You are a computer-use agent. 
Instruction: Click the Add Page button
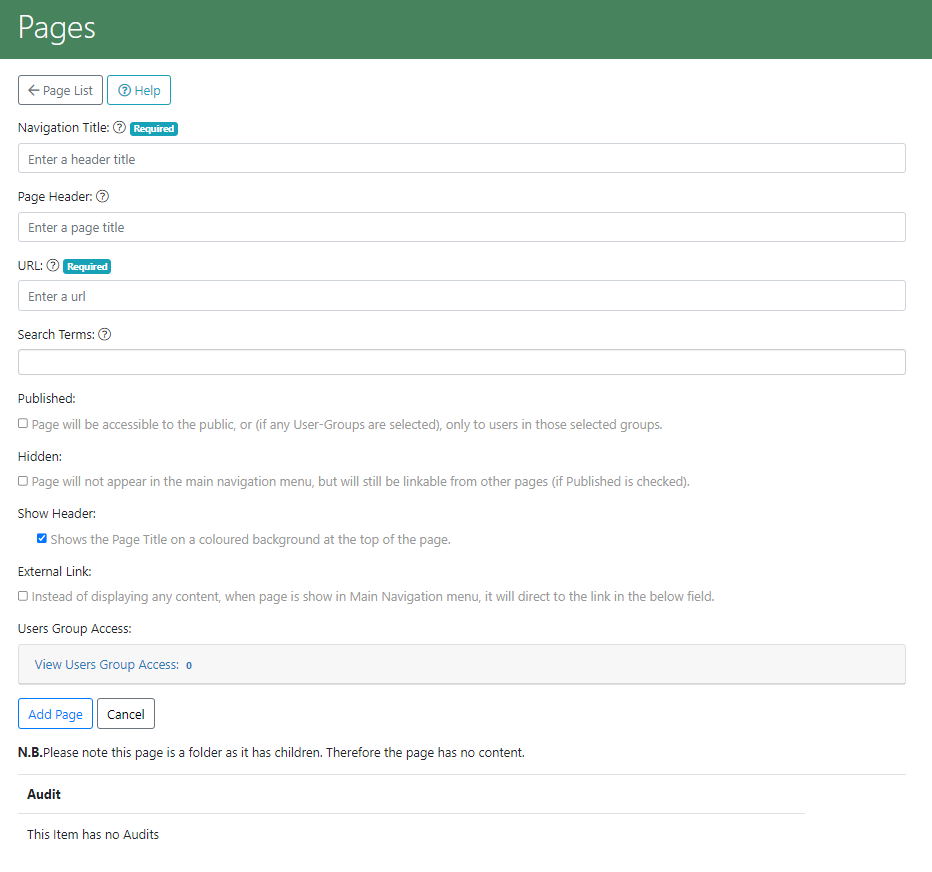coord(55,713)
